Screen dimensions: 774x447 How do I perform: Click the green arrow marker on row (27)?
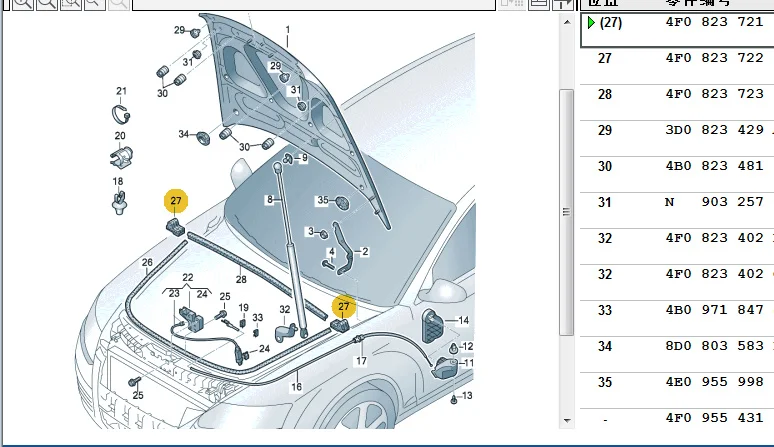[x=592, y=23]
